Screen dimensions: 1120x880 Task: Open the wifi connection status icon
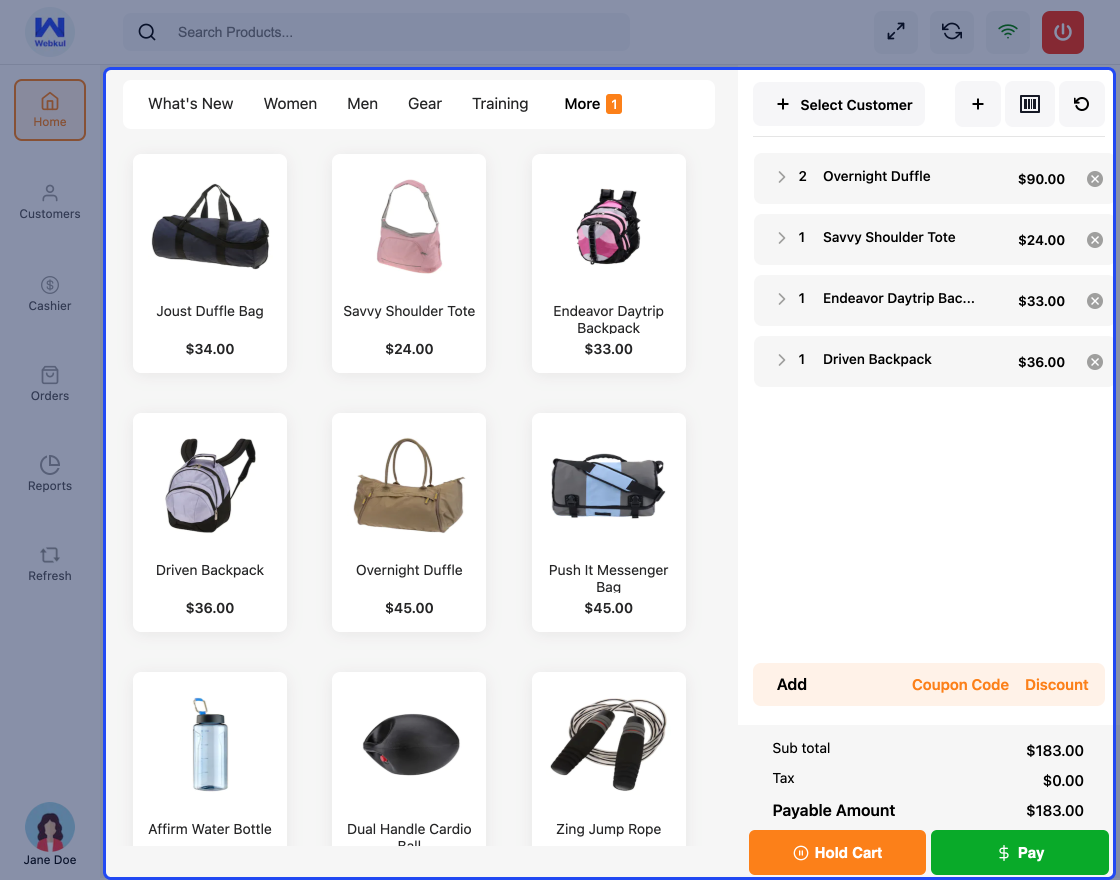1007,32
